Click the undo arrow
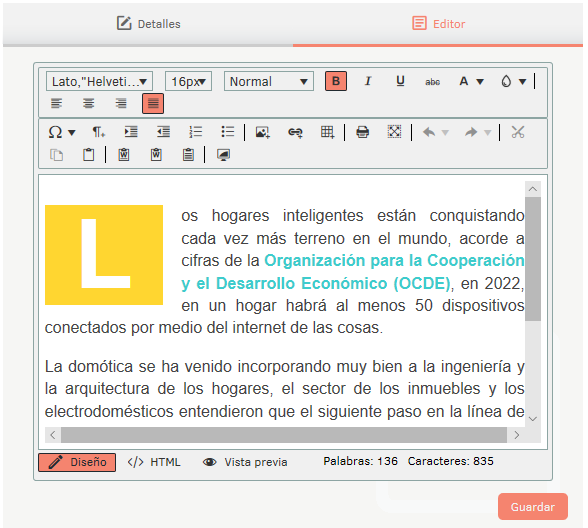Screen dimensions: 588x528 429,132
